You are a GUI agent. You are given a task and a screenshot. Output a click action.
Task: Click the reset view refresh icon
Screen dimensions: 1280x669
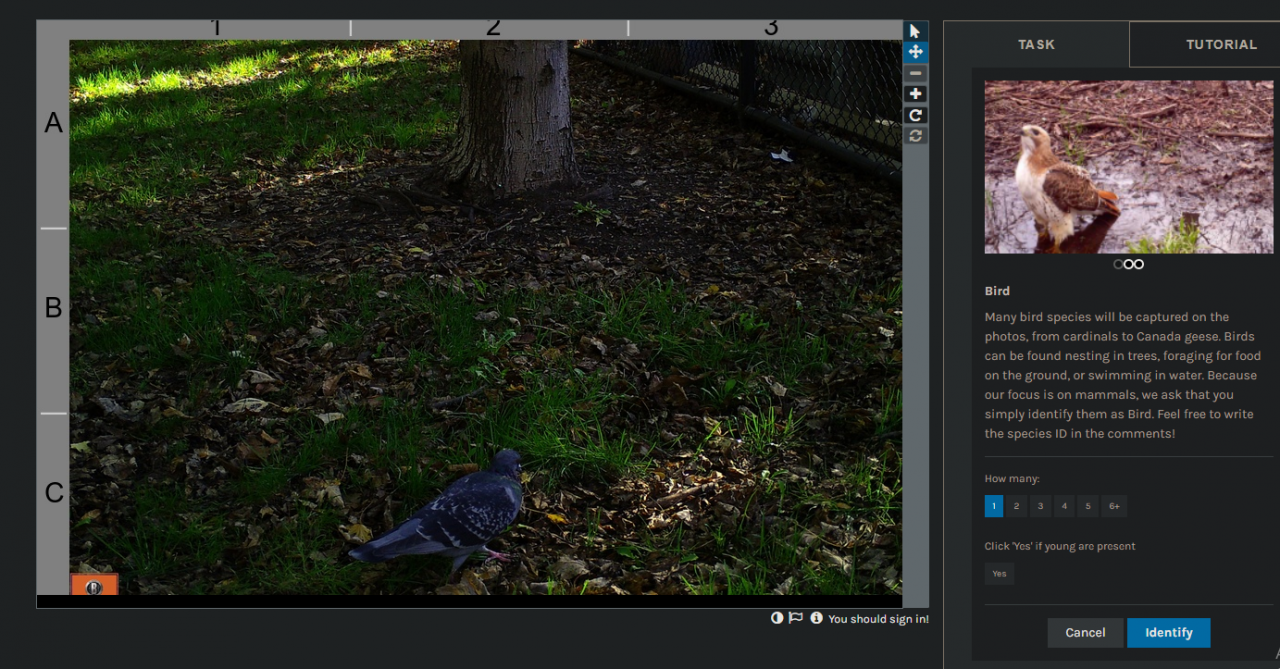tap(915, 136)
